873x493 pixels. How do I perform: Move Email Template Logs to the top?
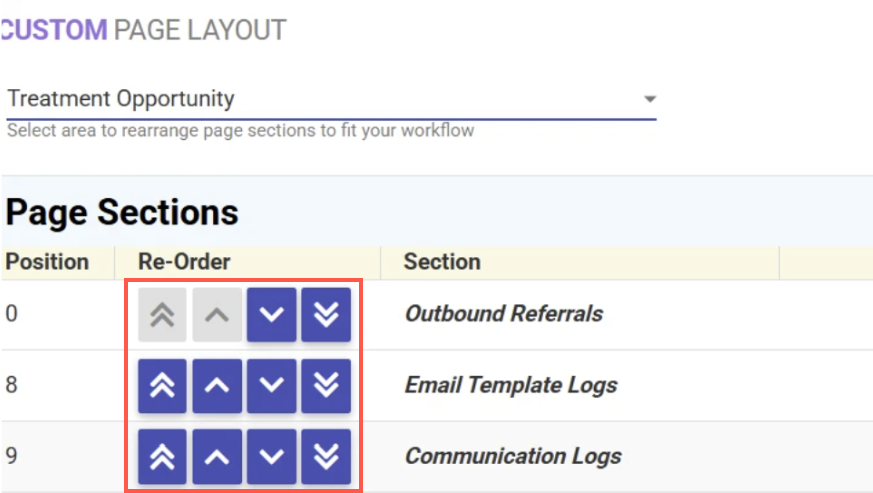(x=162, y=386)
